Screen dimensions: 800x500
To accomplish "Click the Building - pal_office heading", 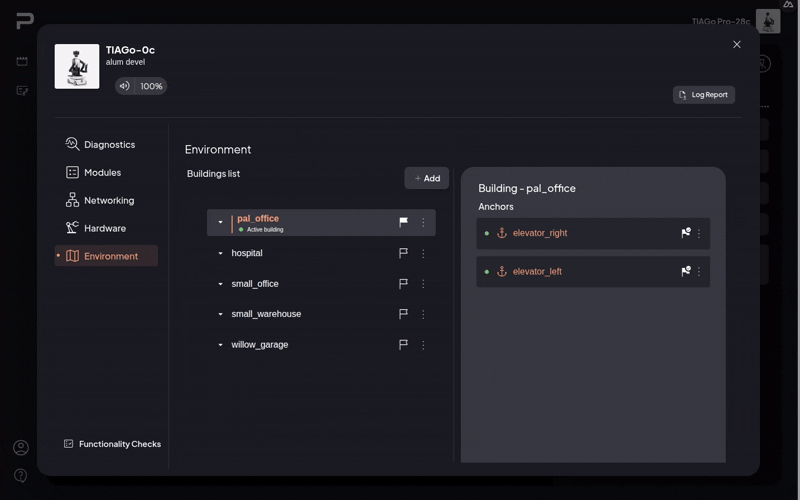I will click(x=527, y=188).
